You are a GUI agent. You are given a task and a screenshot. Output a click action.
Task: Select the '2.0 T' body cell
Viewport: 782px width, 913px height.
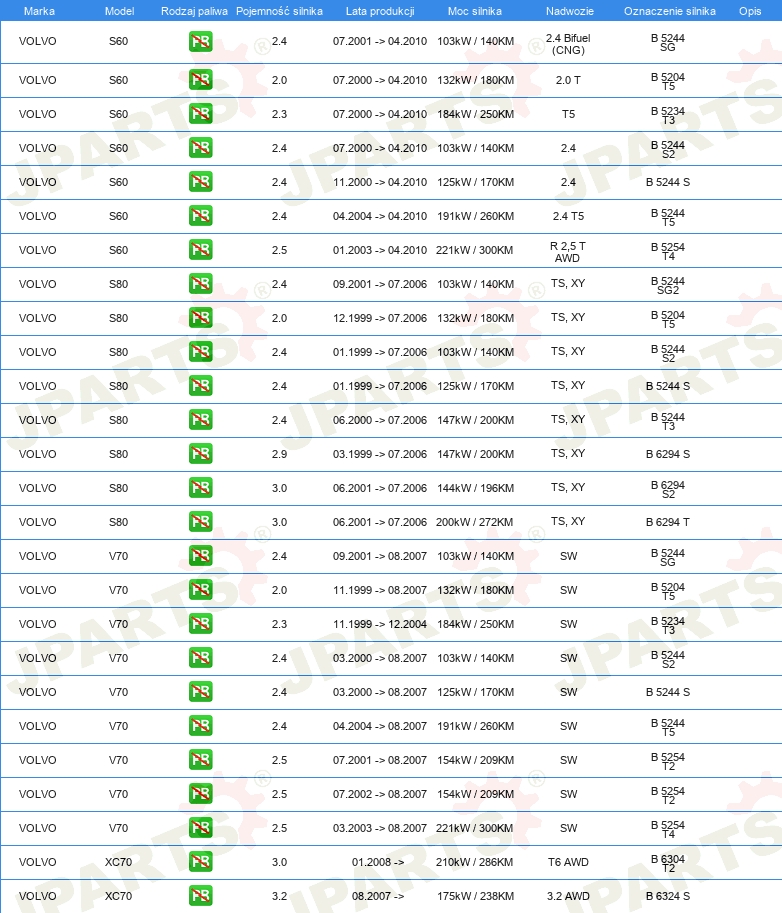pos(568,80)
